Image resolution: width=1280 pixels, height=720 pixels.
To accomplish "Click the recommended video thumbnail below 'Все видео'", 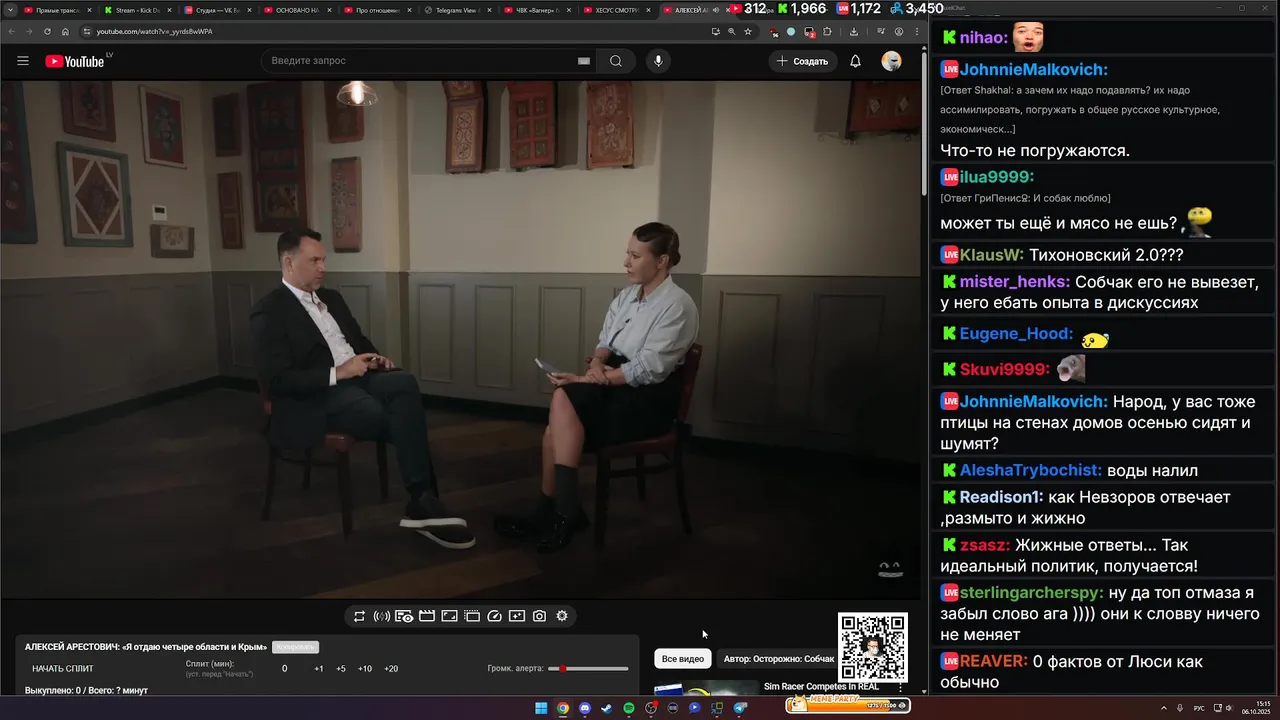I will [706, 688].
